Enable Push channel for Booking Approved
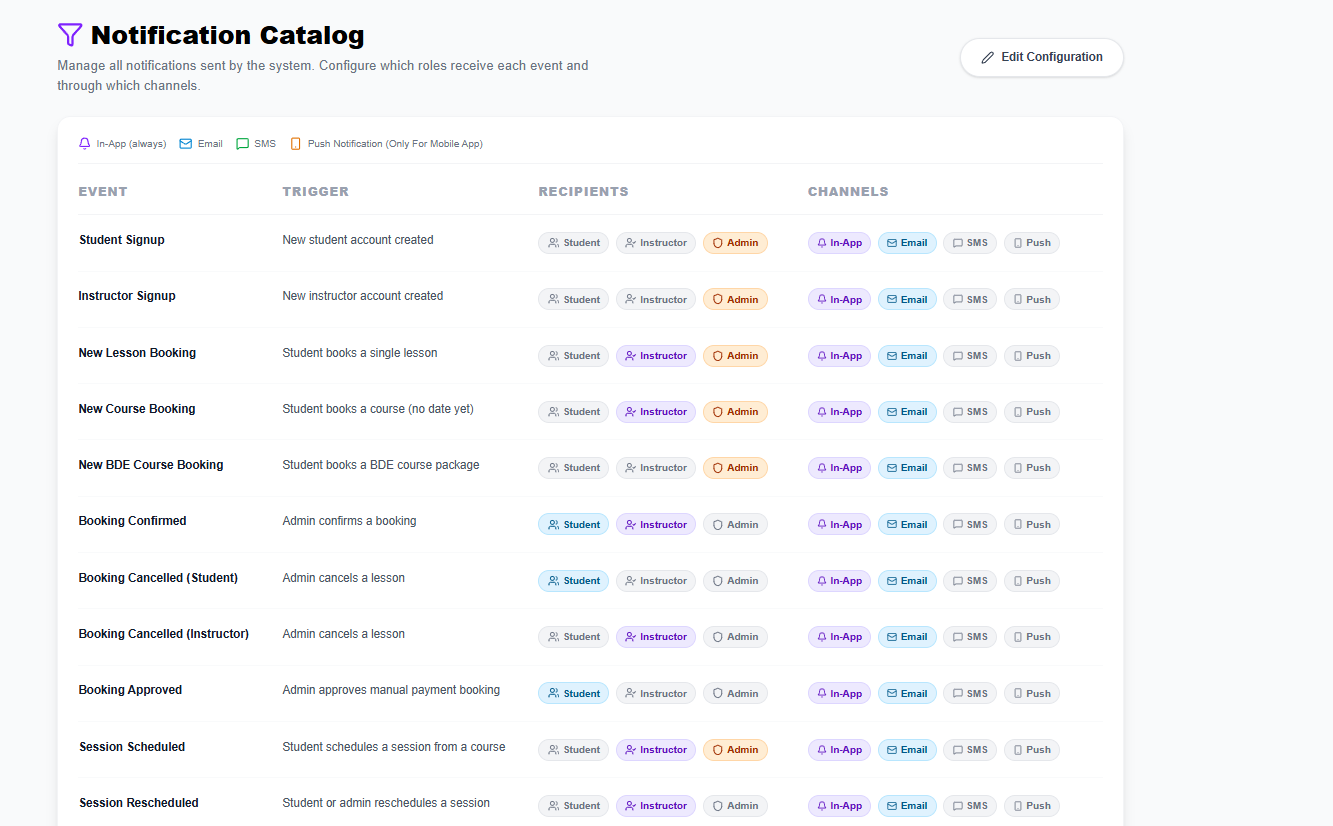Screen dimensions: 1333x826 (x=1031, y=694)
